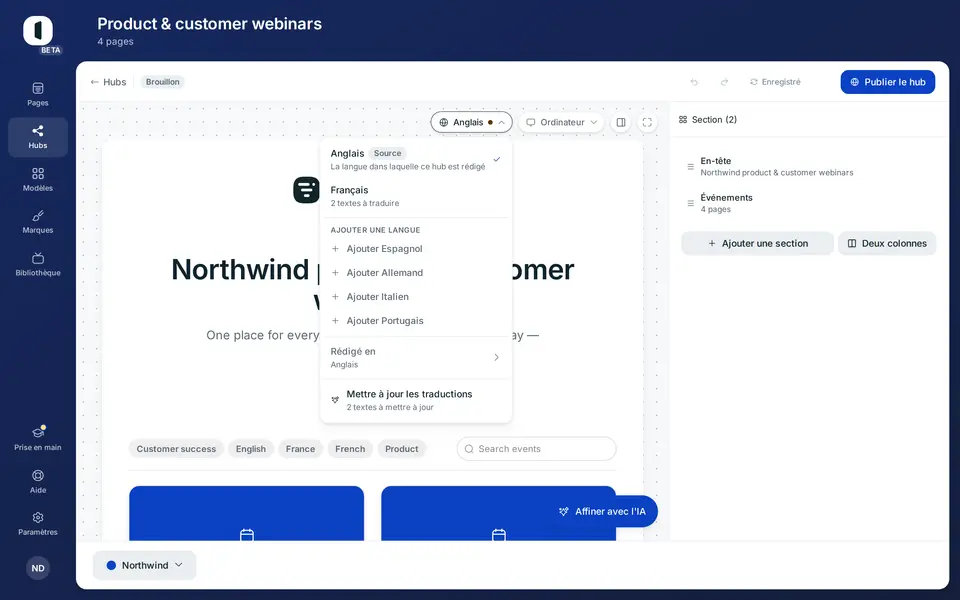Toggle the France filter tag
960x600 pixels.
click(300, 449)
